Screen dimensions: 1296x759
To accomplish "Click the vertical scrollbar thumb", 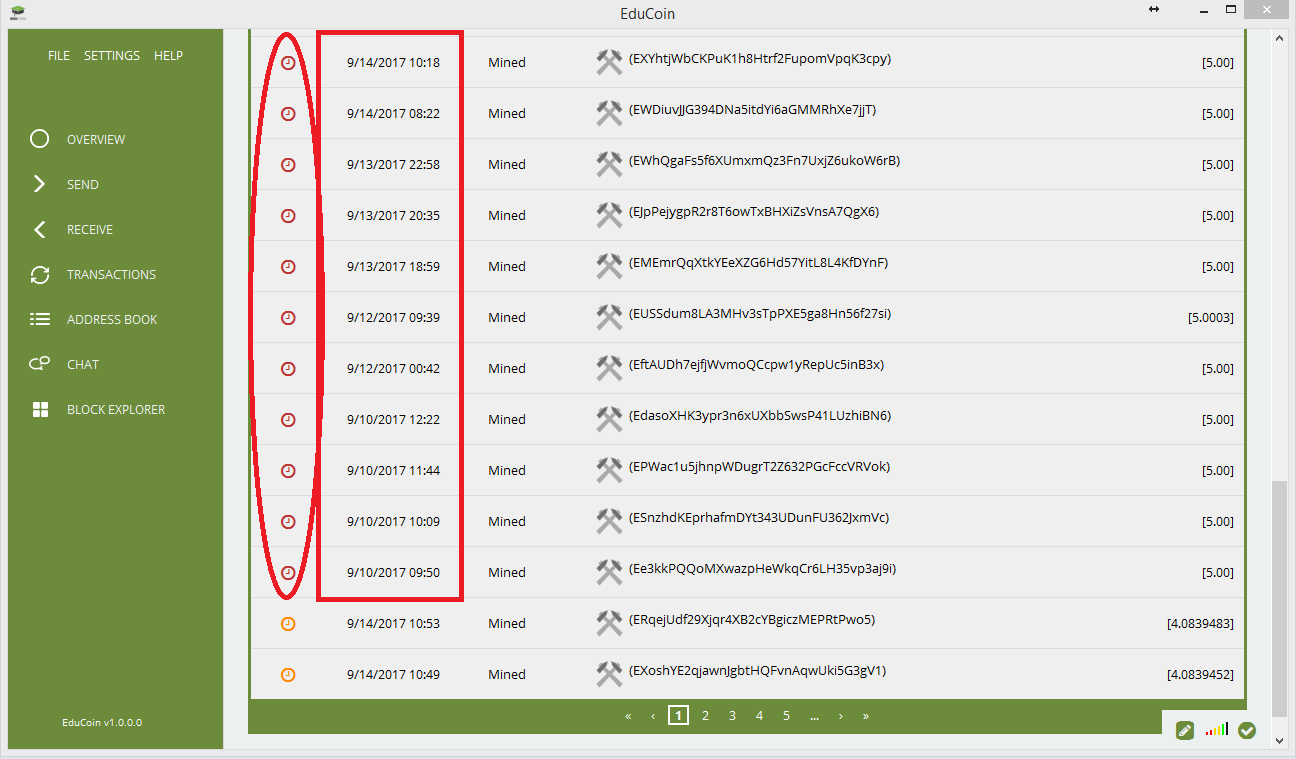I will click(x=1279, y=597).
